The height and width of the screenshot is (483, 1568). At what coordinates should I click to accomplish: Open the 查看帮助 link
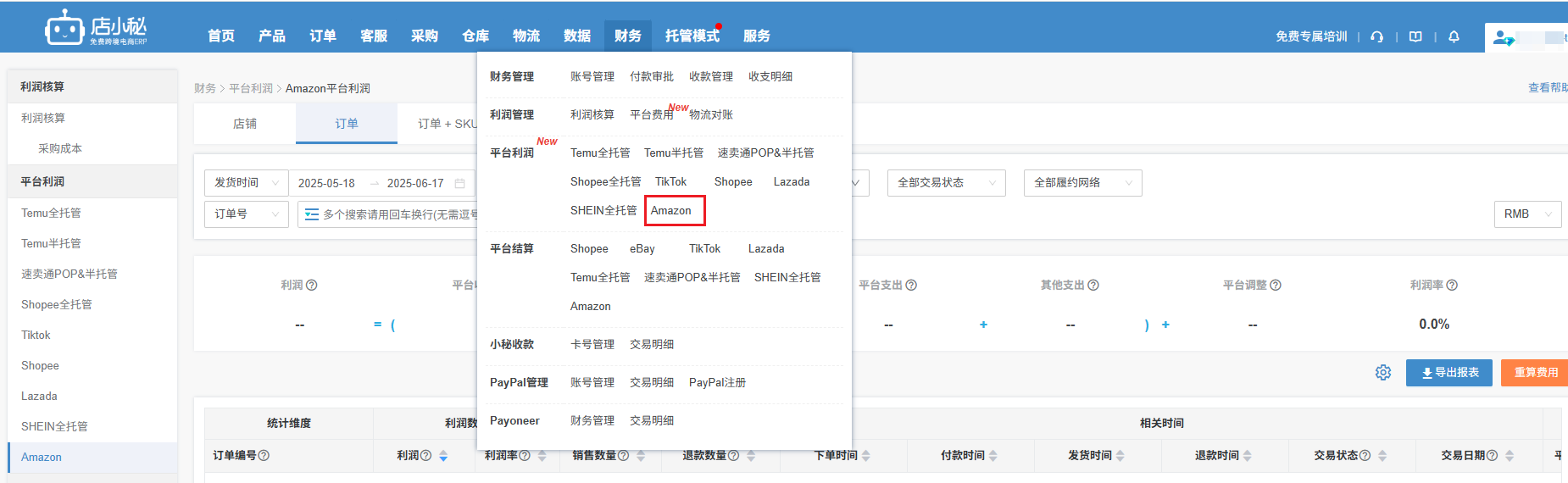(1548, 87)
